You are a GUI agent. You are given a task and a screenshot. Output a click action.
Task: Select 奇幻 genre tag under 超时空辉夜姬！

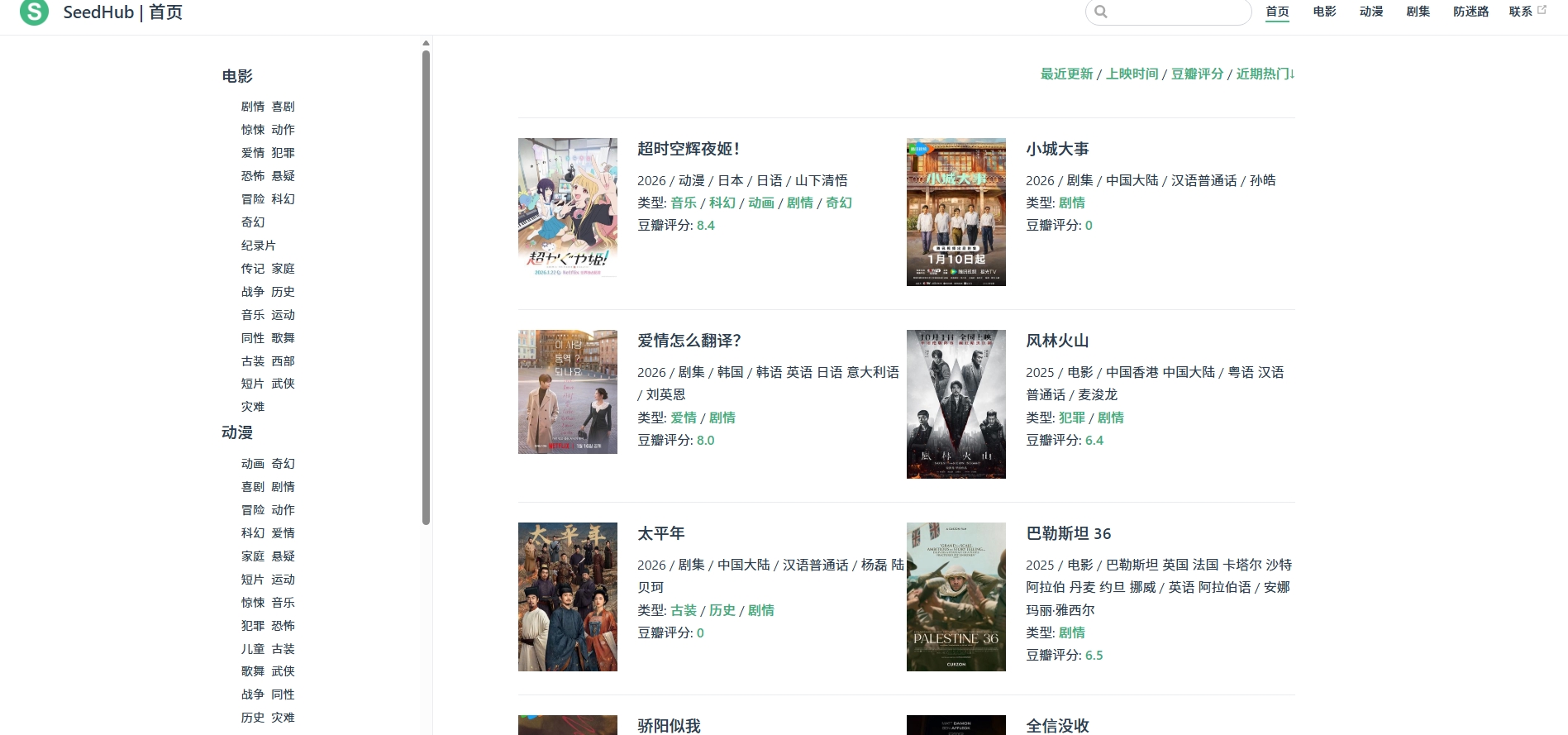839,203
